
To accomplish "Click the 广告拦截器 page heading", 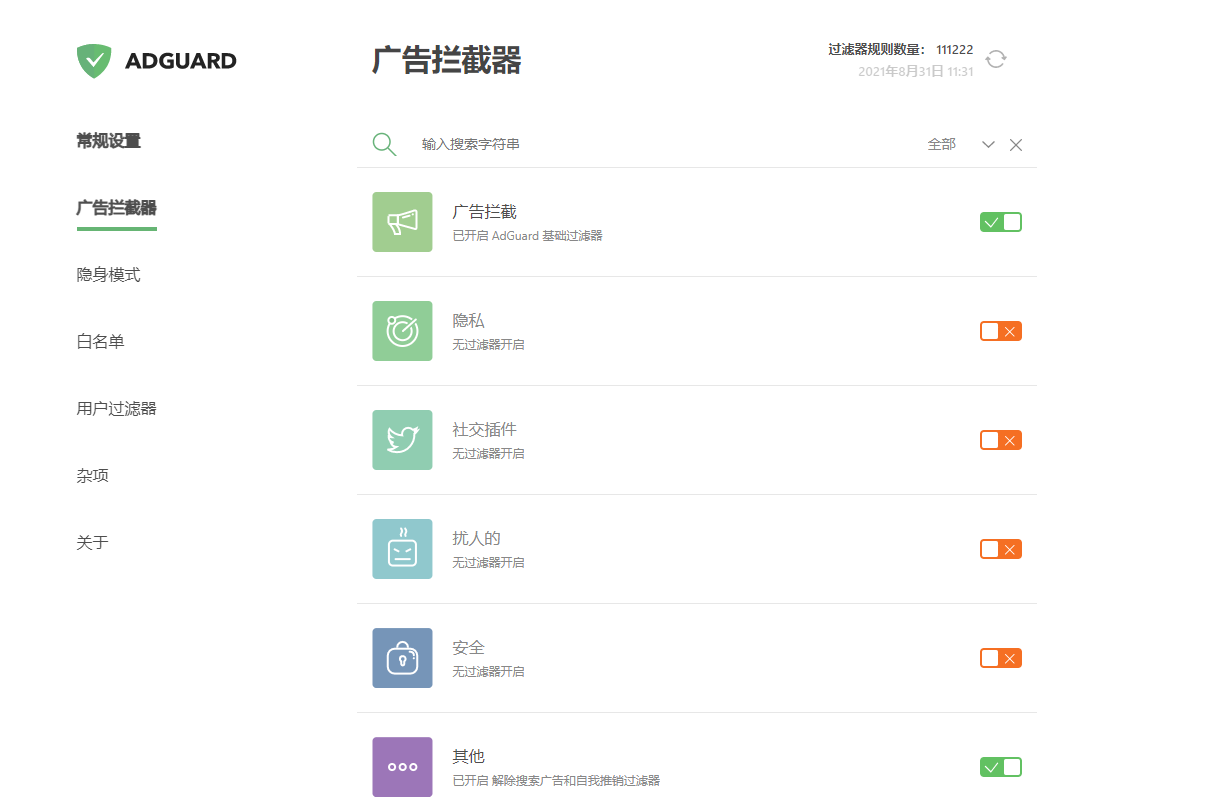I will (447, 60).
